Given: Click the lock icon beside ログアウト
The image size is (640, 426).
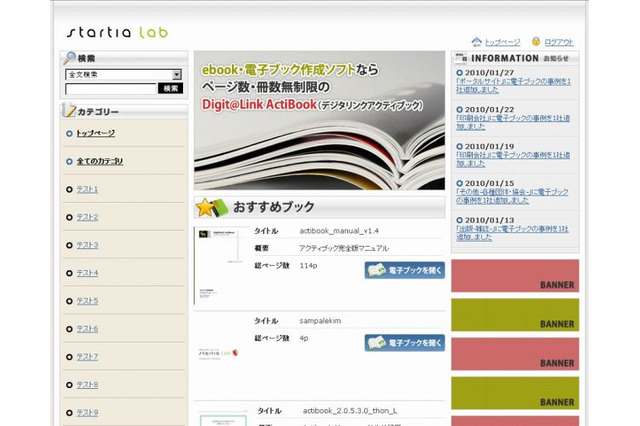Looking at the screenshot, I should click(x=536, y=41).
